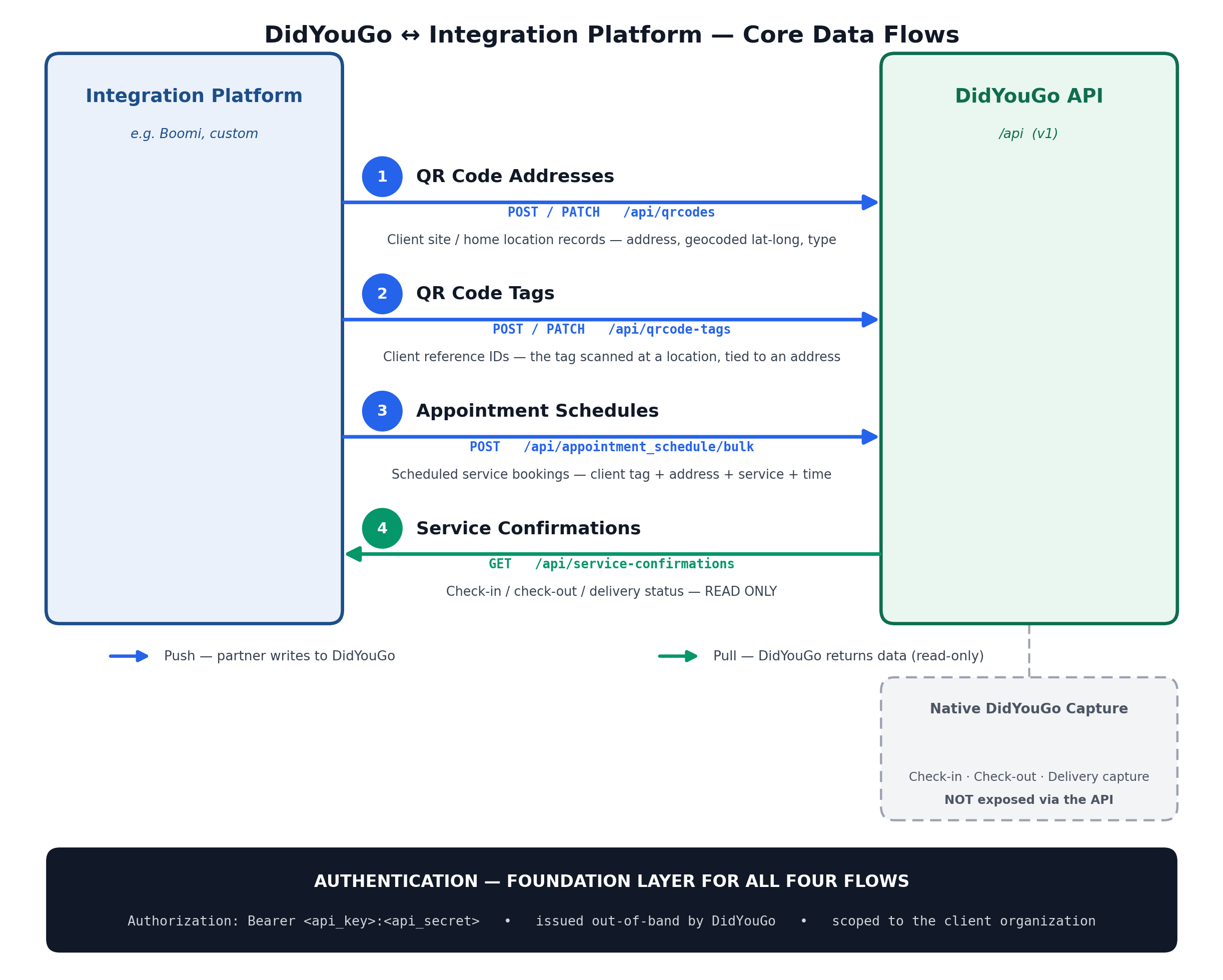Click the '/api/qrcode-tags' endpoint text
Screen dimensions: 1223x980
pyautogui.click(x=669, y=330)
